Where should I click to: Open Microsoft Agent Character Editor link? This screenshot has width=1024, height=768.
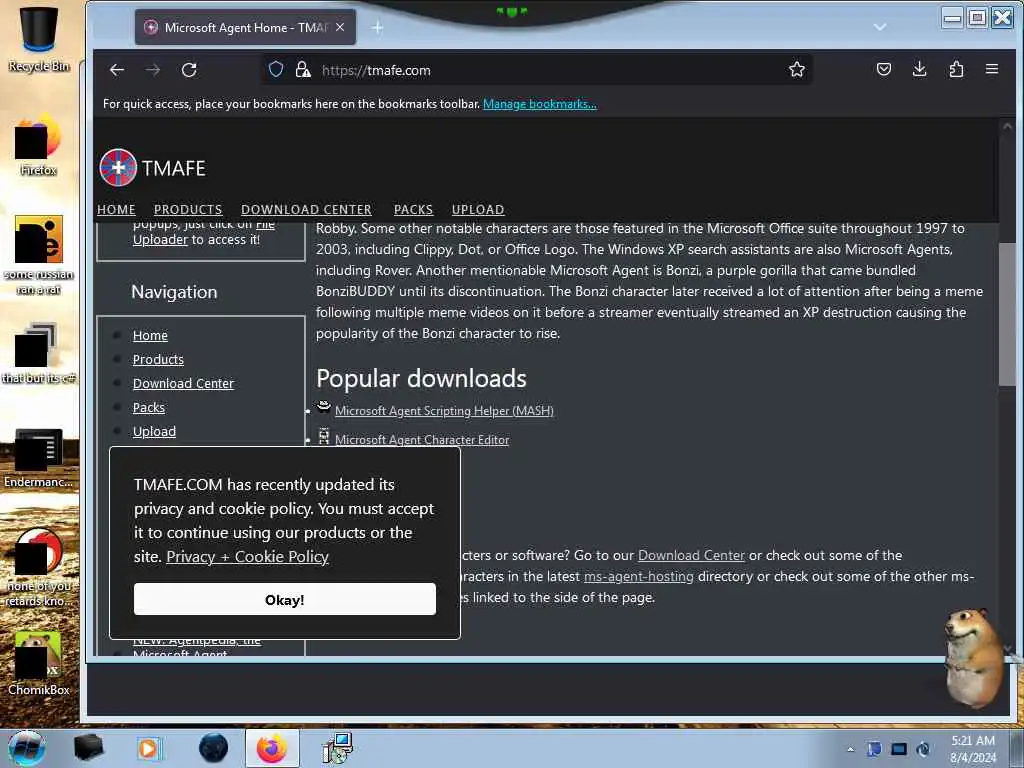coord(422,440)
